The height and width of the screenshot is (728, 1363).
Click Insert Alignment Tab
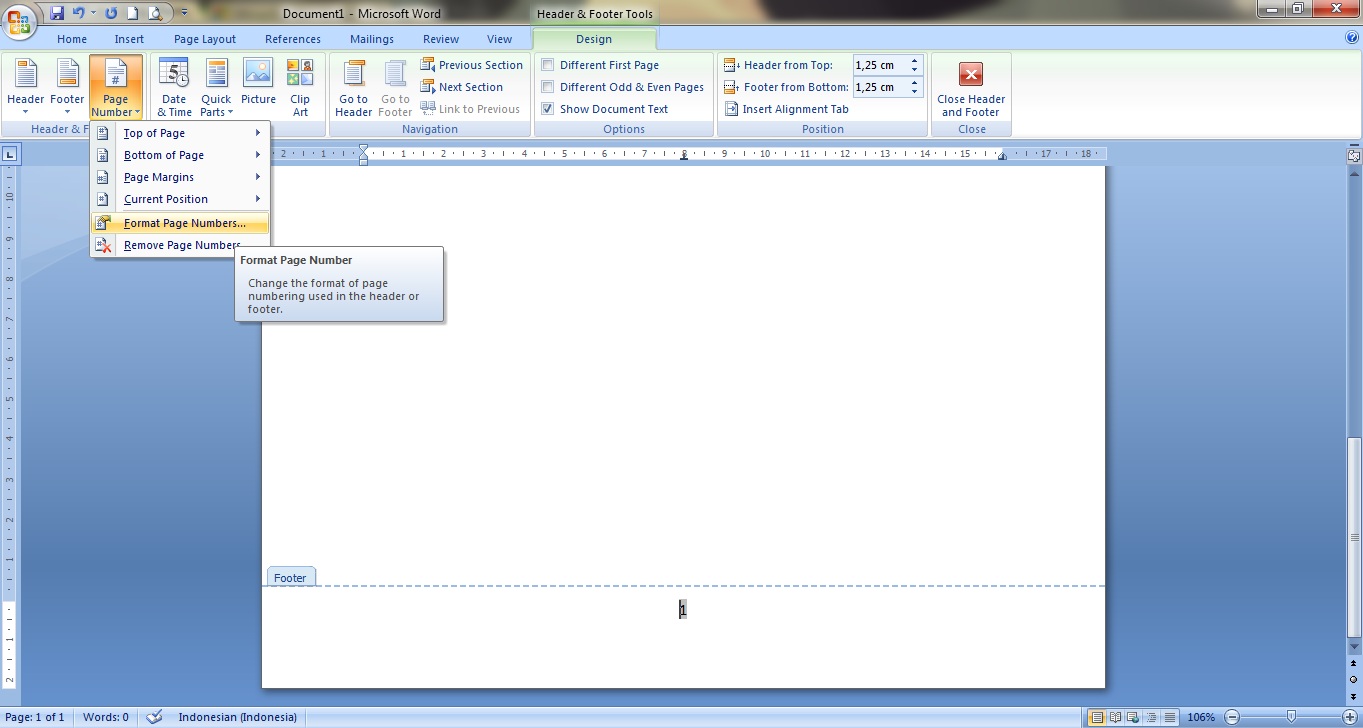click(x=786, y=109)
